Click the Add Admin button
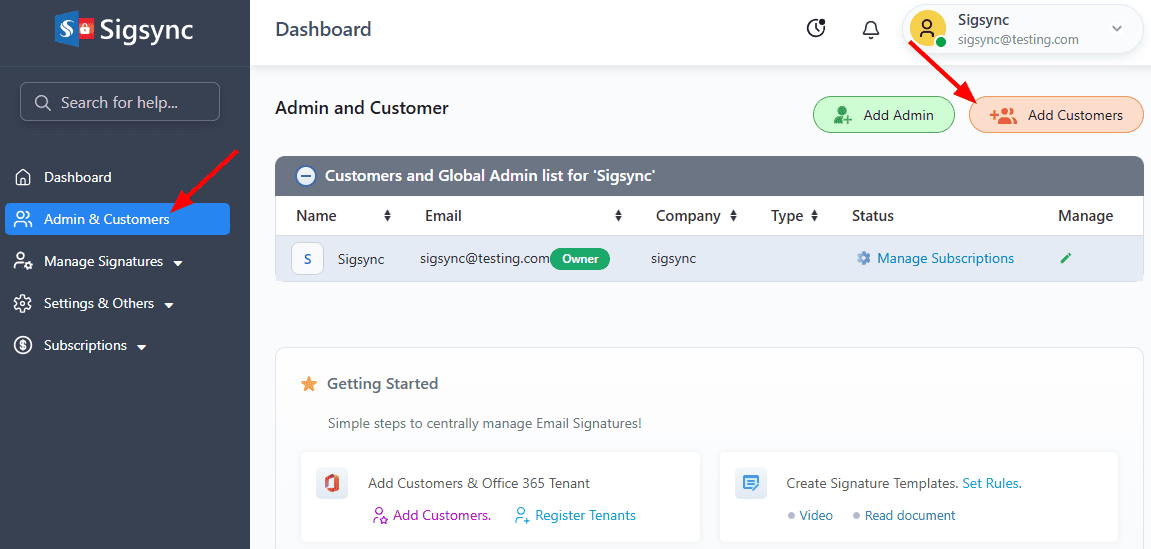This screenshot has height=549, width=1151. [883, 115]
